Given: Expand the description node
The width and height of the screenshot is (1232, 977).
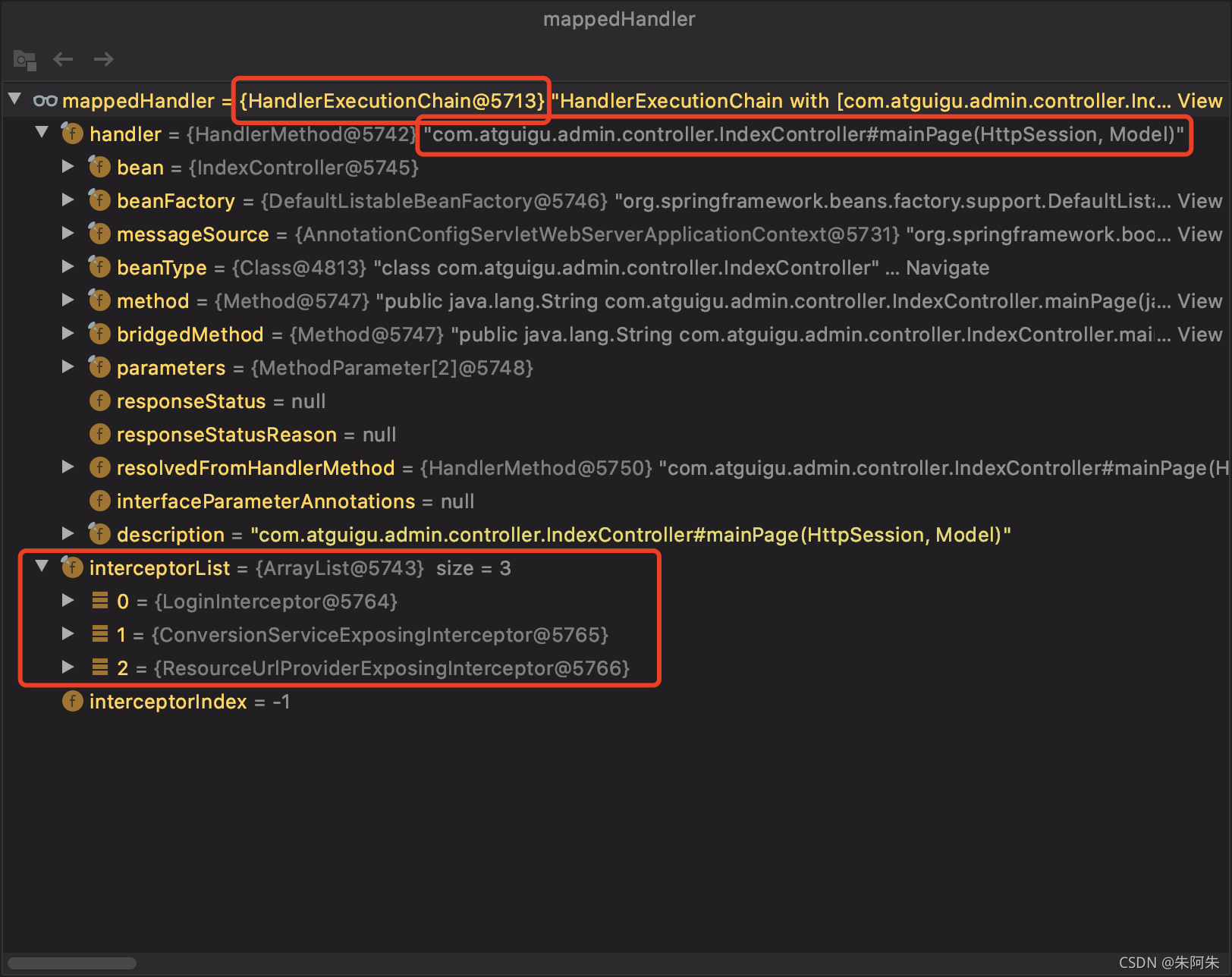Looking at the screenshot, I should click(68, 534).
